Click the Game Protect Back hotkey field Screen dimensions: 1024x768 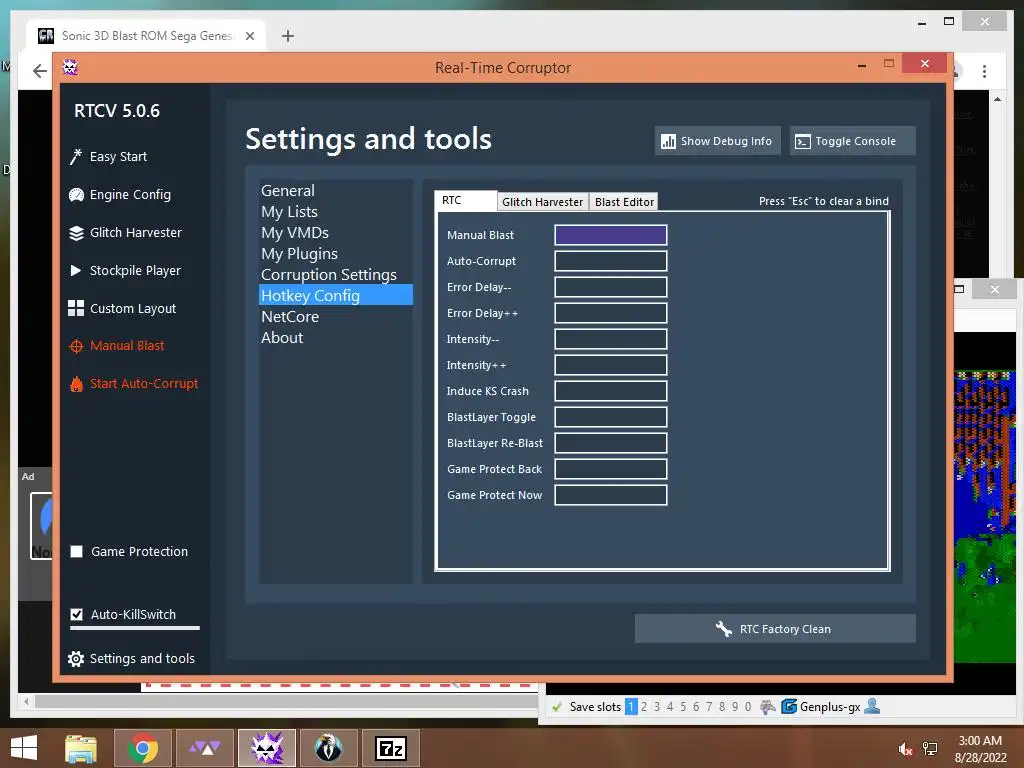tap(611, 469)
